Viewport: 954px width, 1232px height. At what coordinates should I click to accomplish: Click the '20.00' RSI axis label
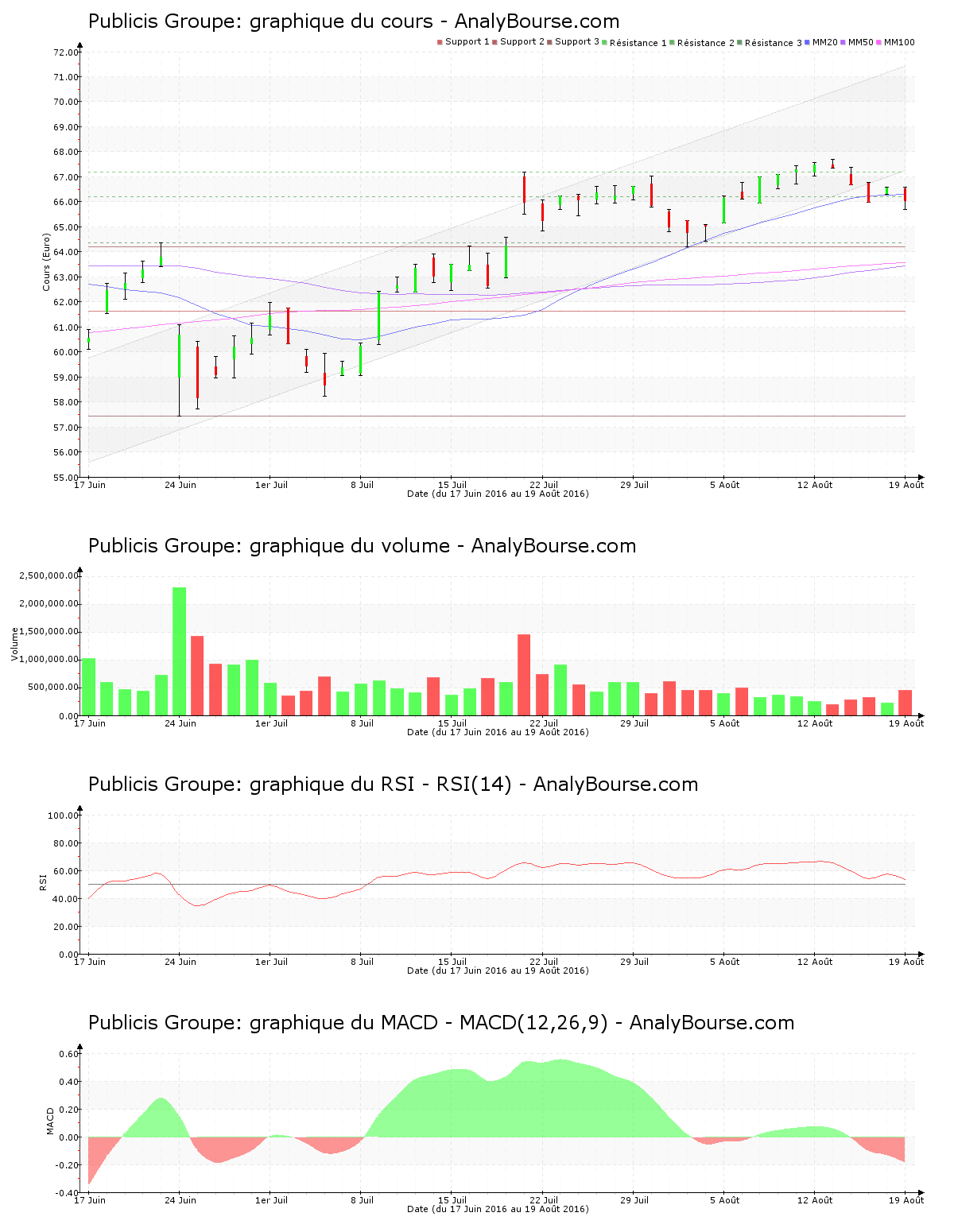coord(65,927)
